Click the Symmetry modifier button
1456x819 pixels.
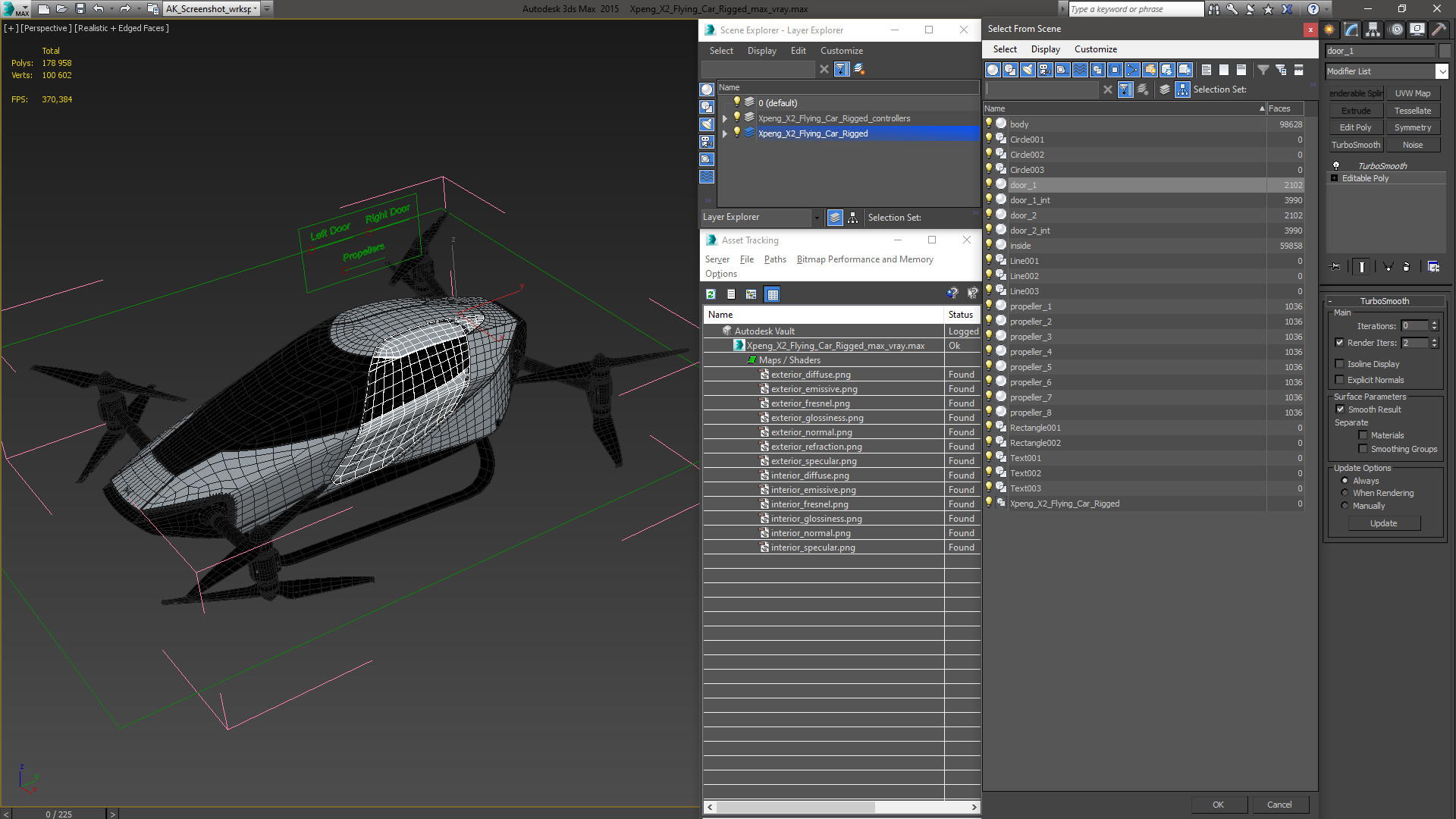(1412, 127)
